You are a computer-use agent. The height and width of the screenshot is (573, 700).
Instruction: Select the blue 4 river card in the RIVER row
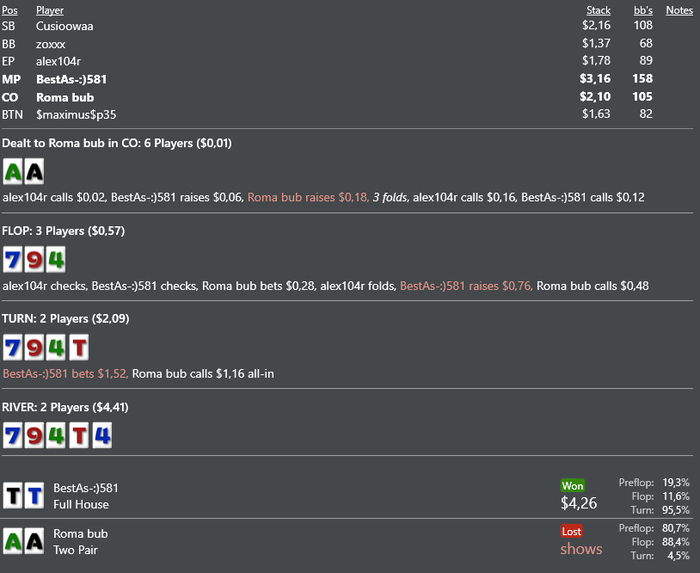click(x=100, y=436)
